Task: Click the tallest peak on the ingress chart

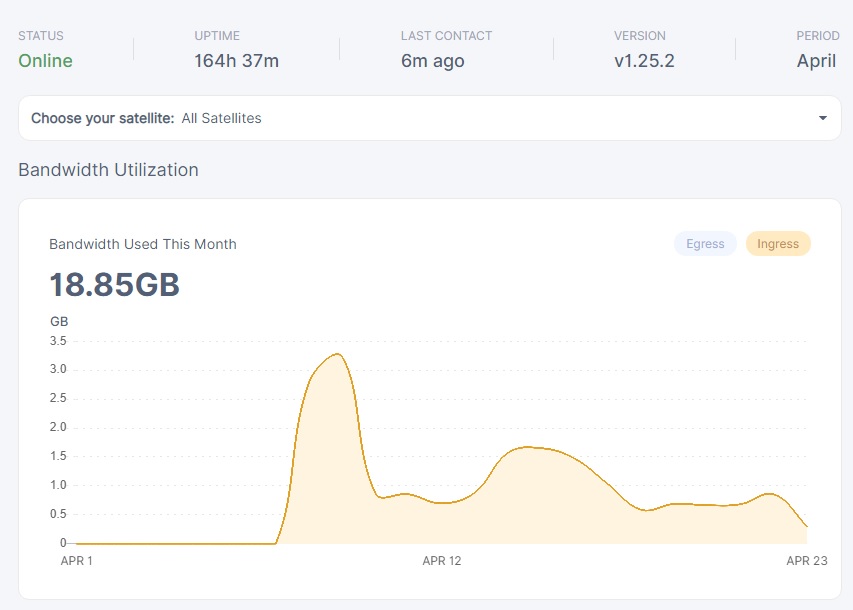Action: pos(338,354)
